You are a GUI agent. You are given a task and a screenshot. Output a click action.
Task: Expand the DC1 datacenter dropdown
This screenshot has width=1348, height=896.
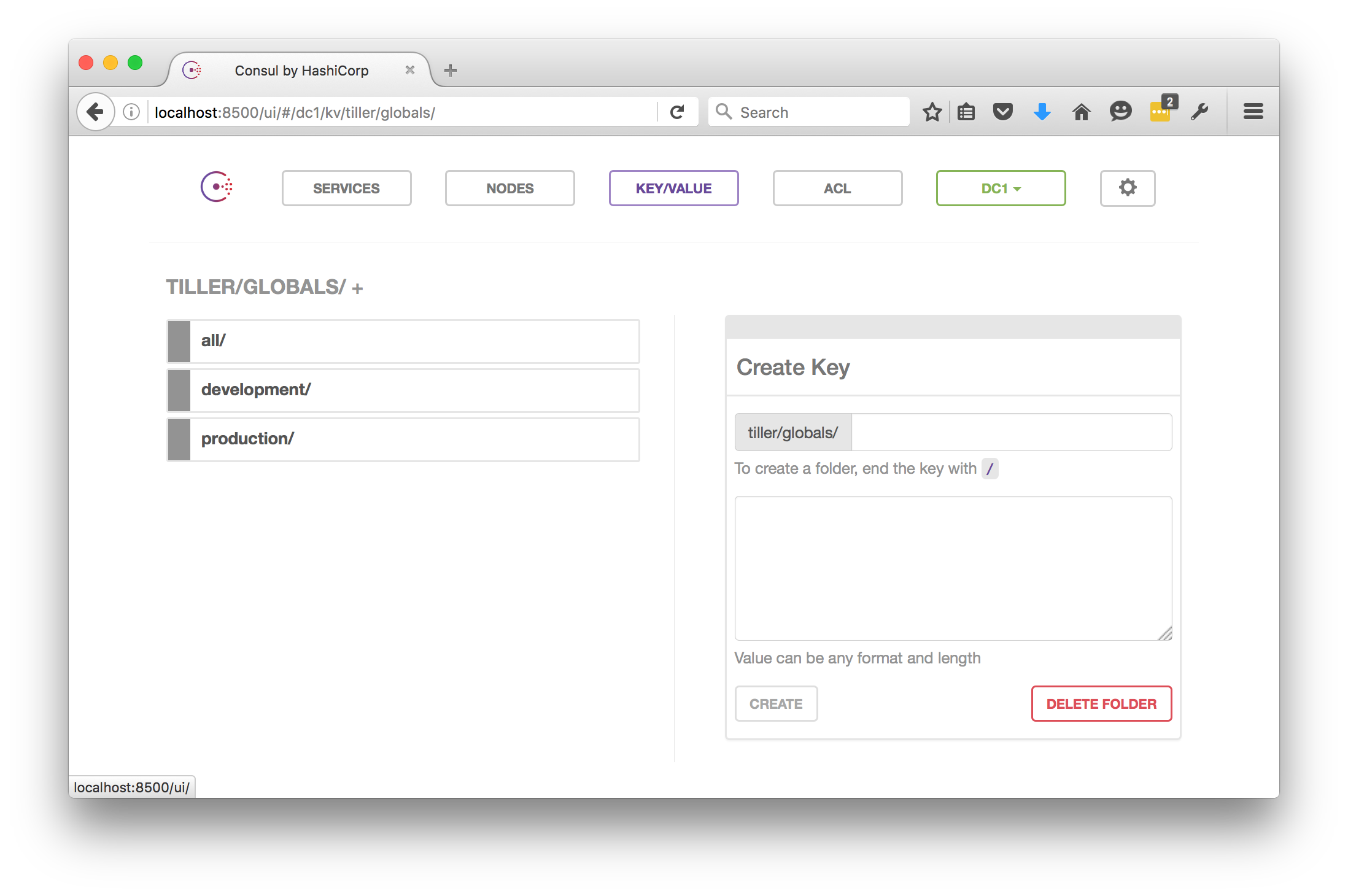point(1001,188)
